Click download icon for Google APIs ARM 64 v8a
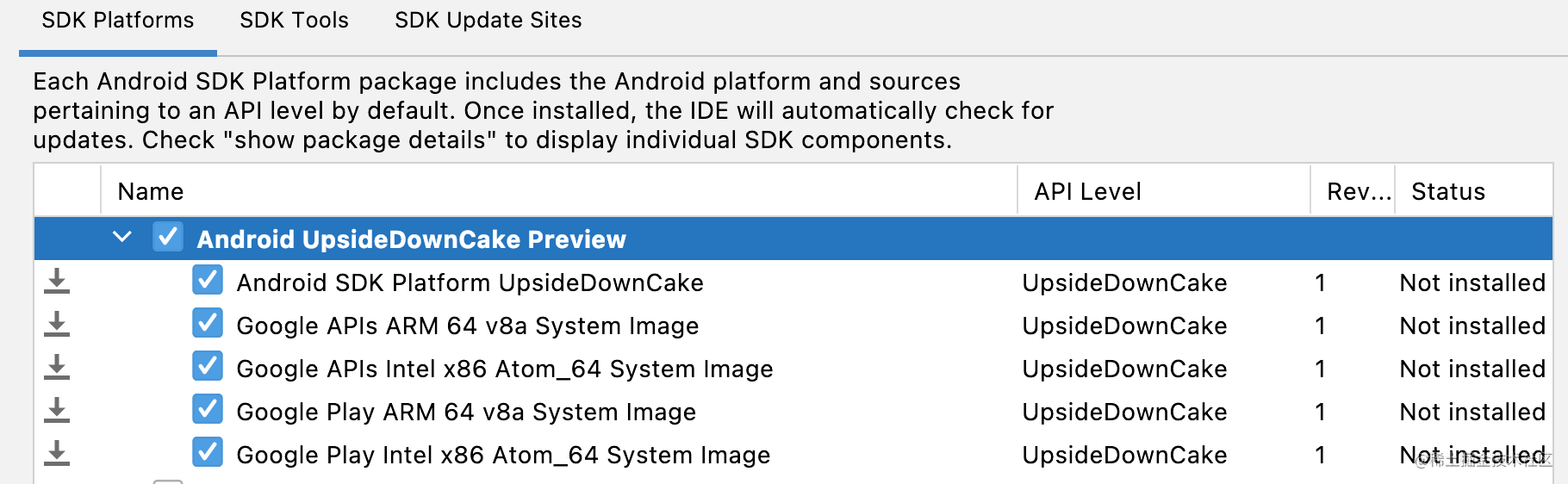The width and height of the screenshot is (1568, 484). pyautogui.click(x=57, y=324)
